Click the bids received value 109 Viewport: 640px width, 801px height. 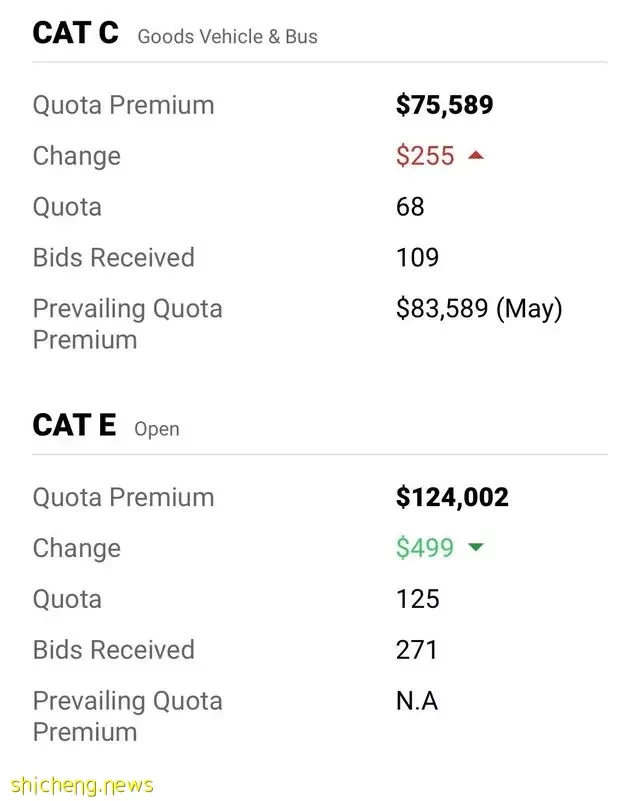coord(418,257)
